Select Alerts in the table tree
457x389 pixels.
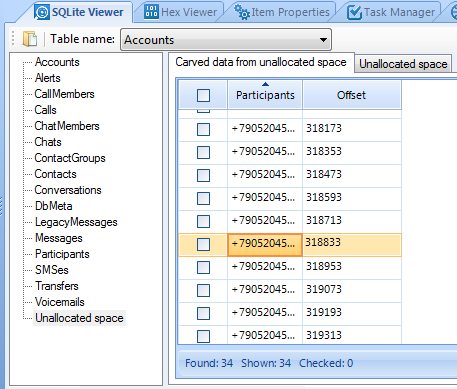(48, 78)
